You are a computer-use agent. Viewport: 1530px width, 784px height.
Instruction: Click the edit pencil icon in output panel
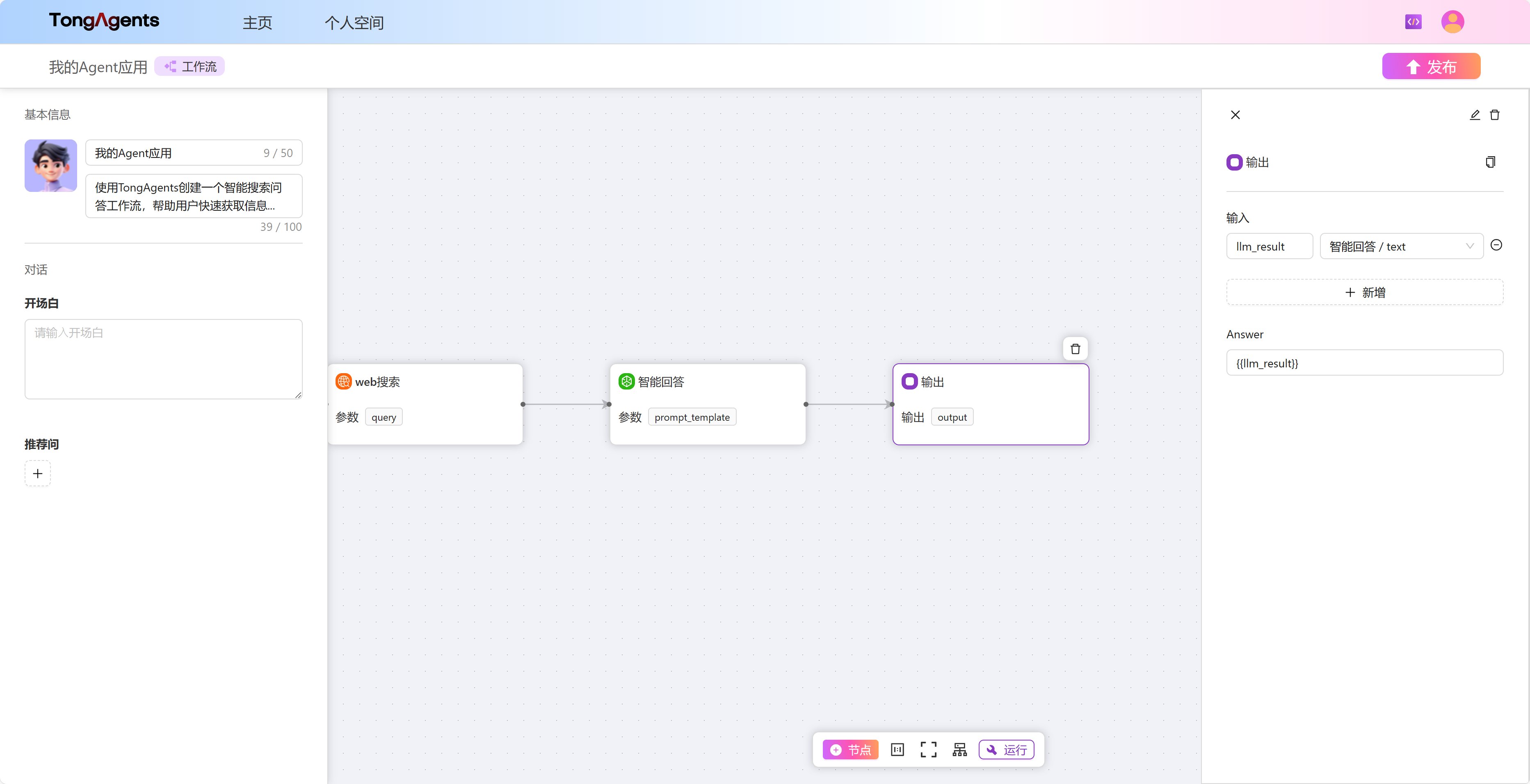click(1474, 115)
